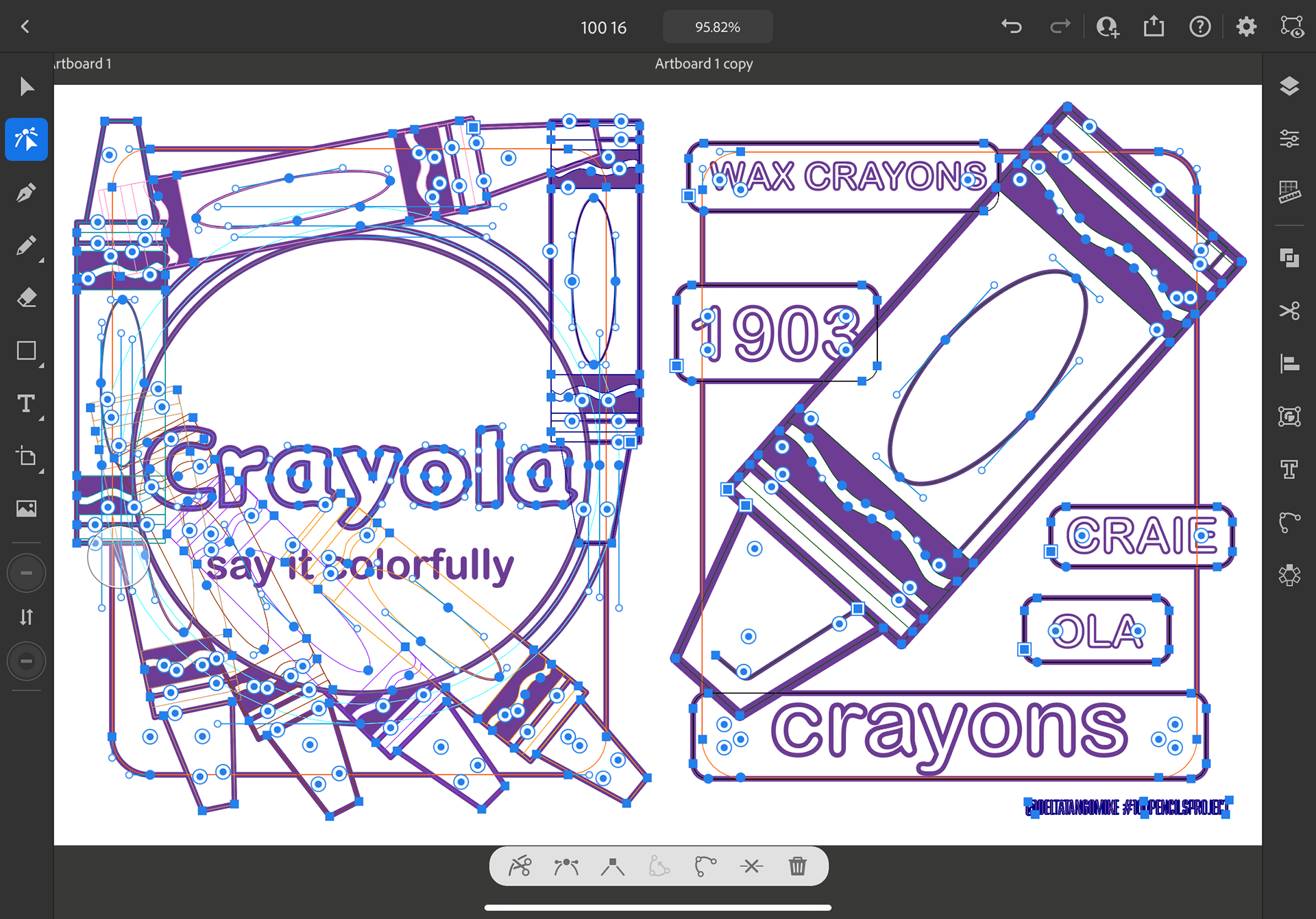
Task: Click the dimmed simplify path icon
Action: click(659, 866)
